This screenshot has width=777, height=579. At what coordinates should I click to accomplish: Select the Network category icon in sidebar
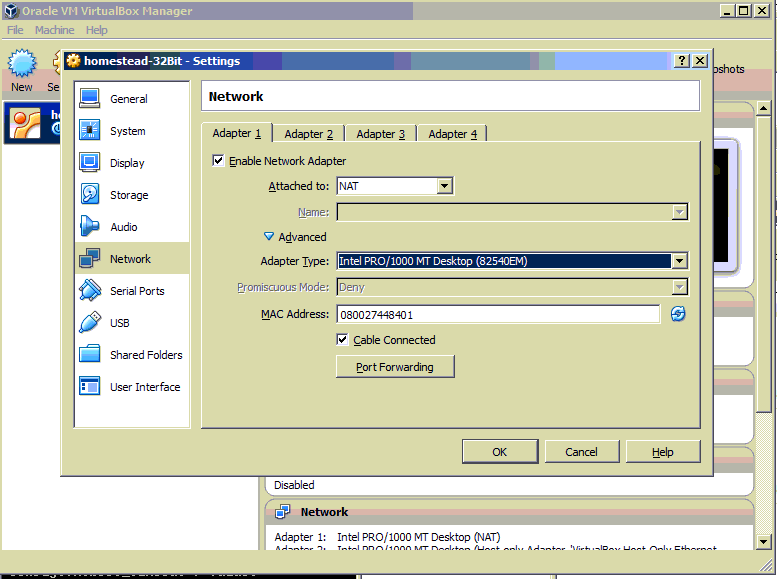tap(90, 258)
